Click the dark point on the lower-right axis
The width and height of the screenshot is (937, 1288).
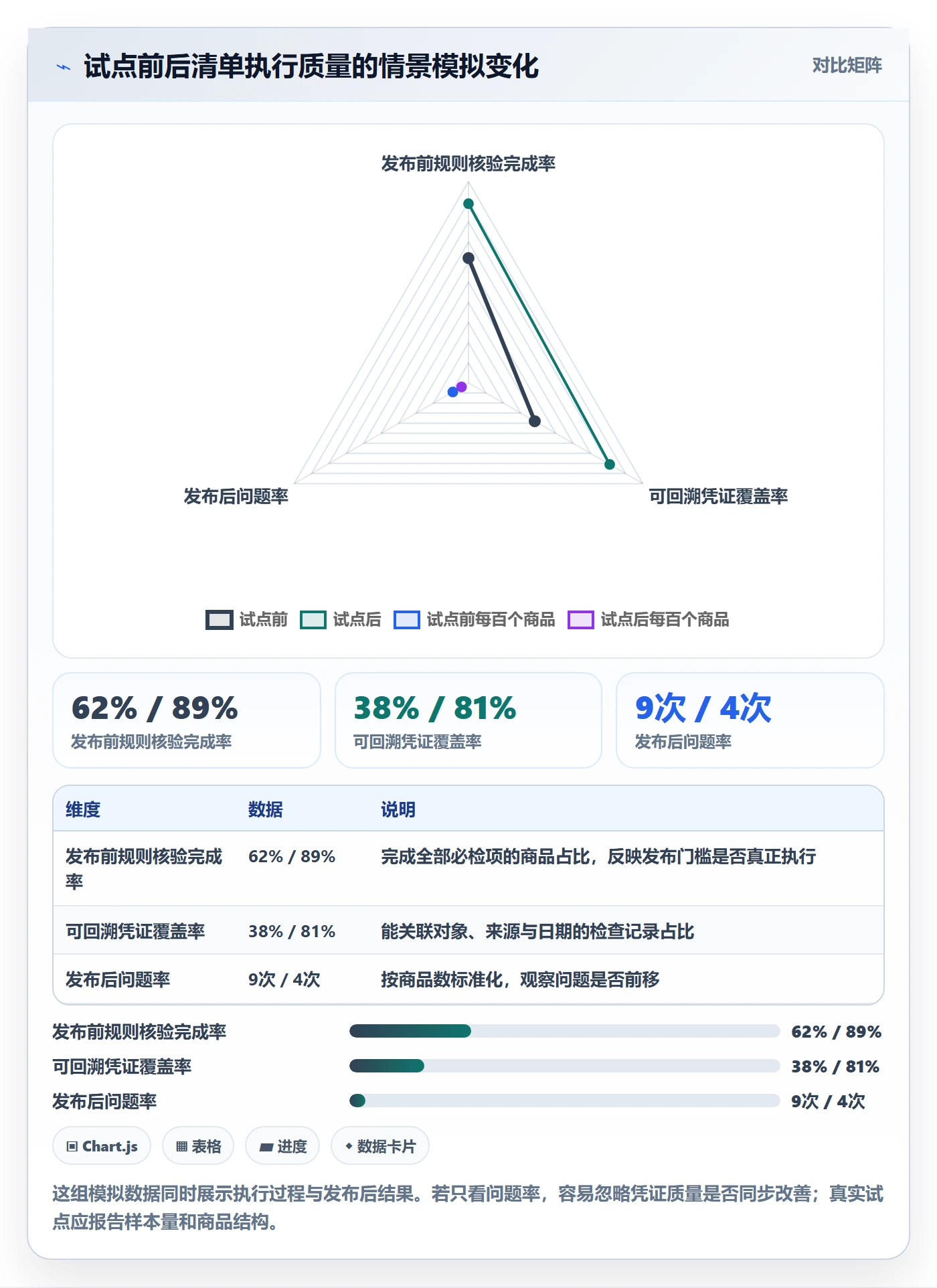pos(535,421)
